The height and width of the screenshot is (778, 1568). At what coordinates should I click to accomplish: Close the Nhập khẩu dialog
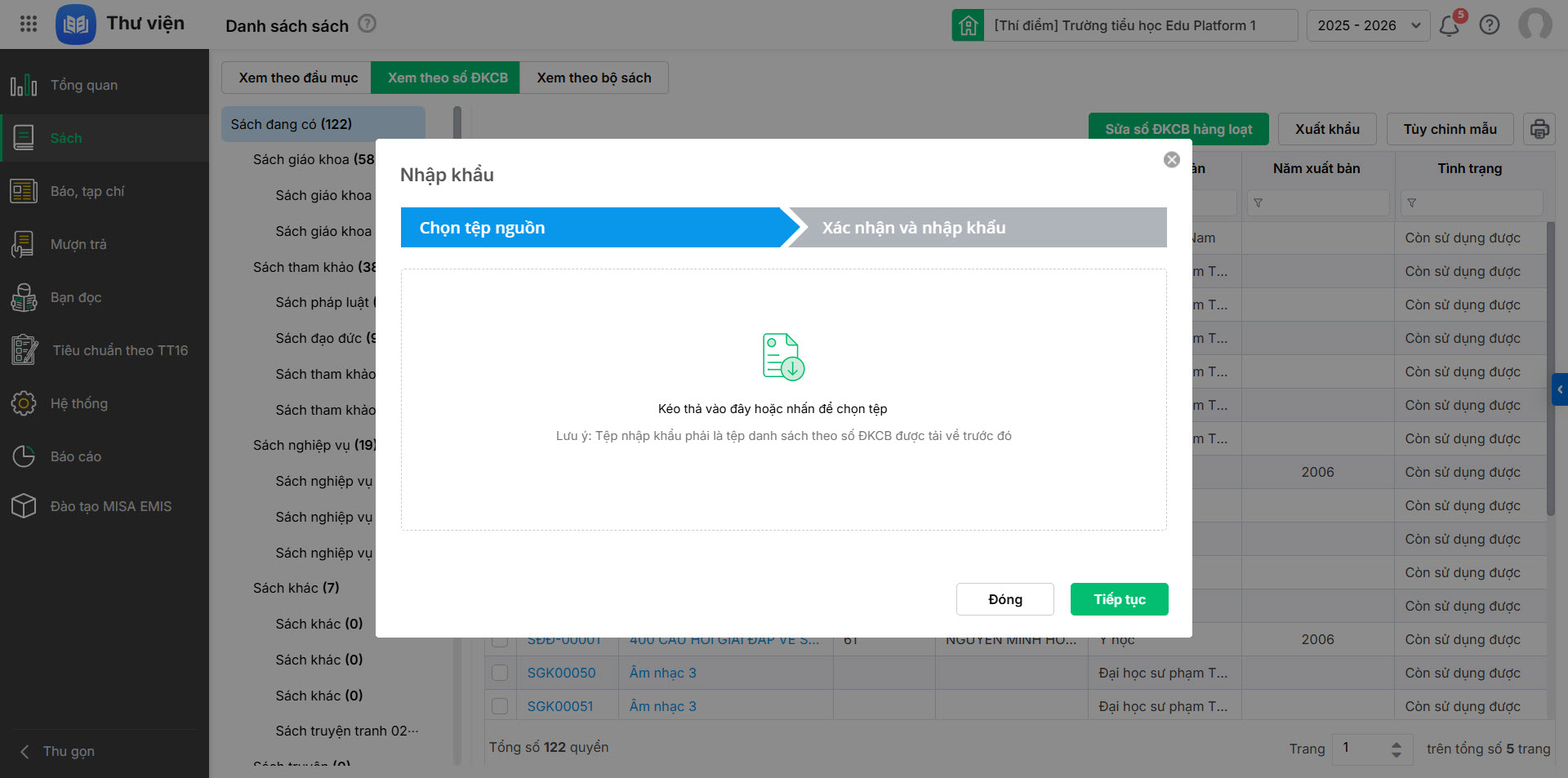click(1171, 160)
